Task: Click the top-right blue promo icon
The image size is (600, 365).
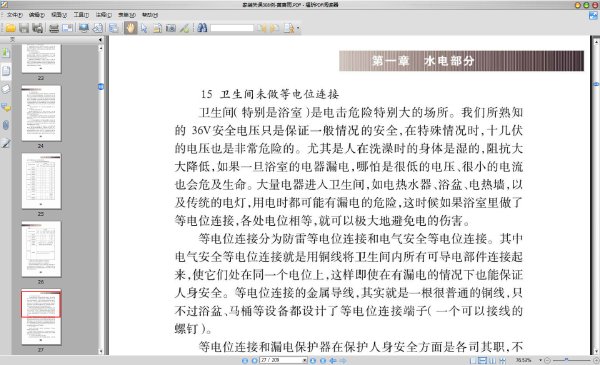Action: (593, 15)
